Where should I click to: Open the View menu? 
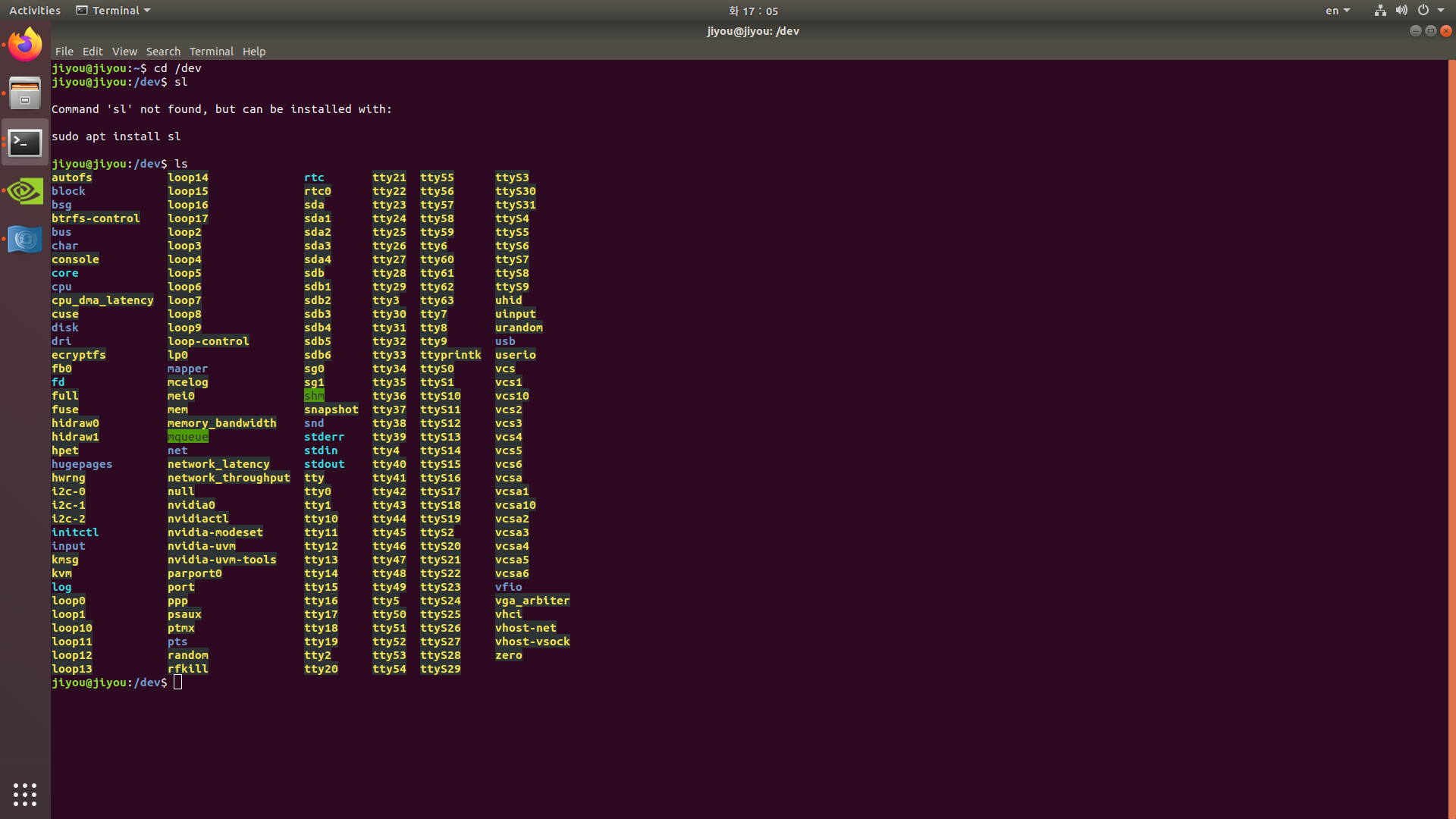pyautogui.click(x=124, y=51)
